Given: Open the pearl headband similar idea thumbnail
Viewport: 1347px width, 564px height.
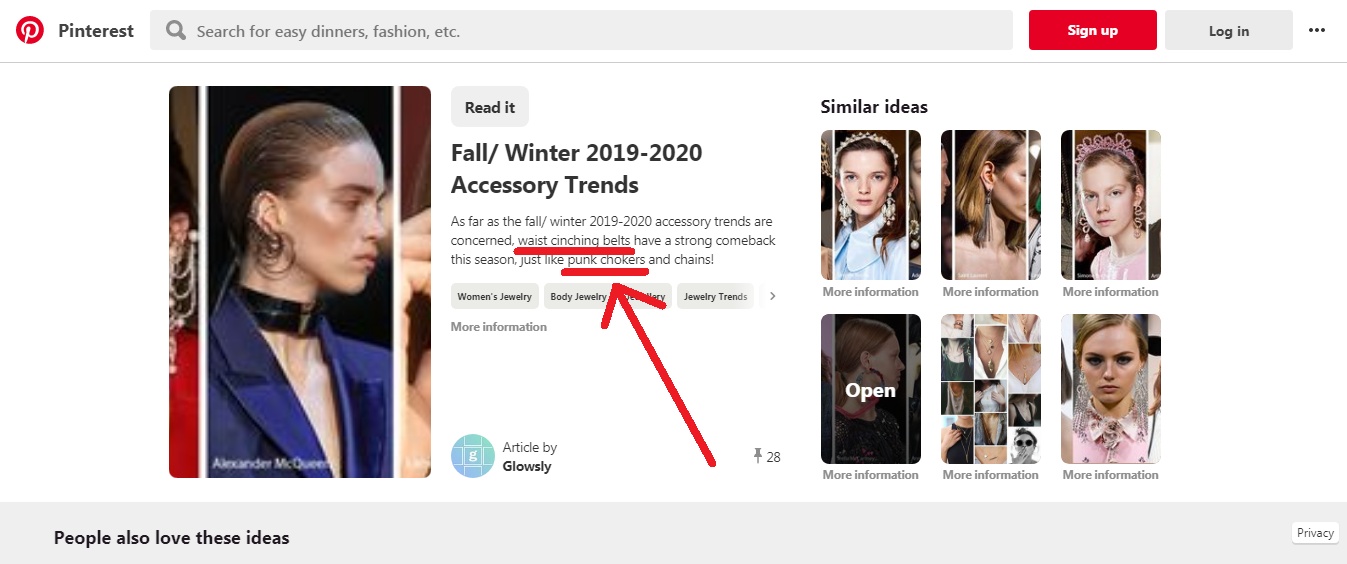Looking at the screenshot, I should pyautogui.click(x=870, y=205).
